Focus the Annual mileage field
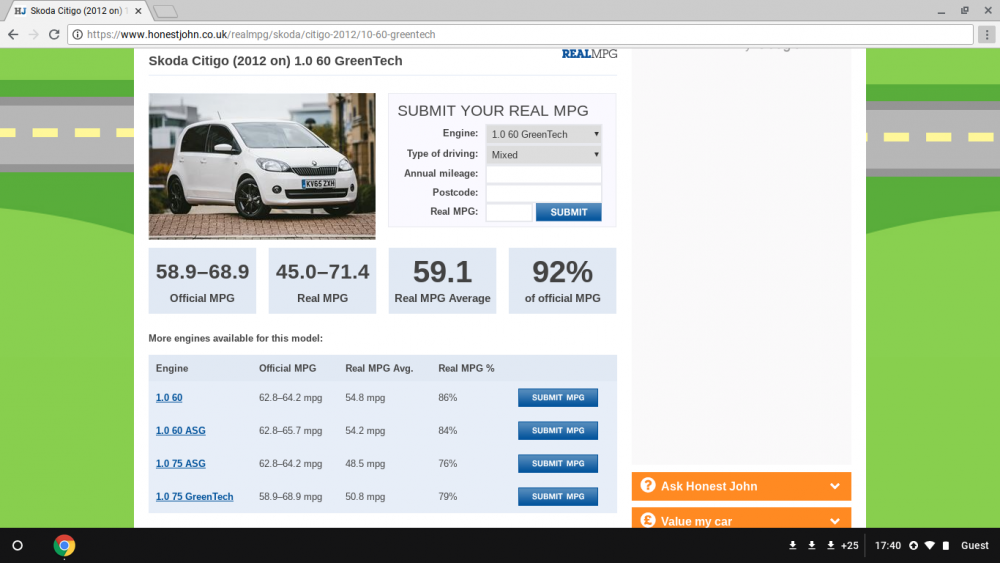 point(543,173)
